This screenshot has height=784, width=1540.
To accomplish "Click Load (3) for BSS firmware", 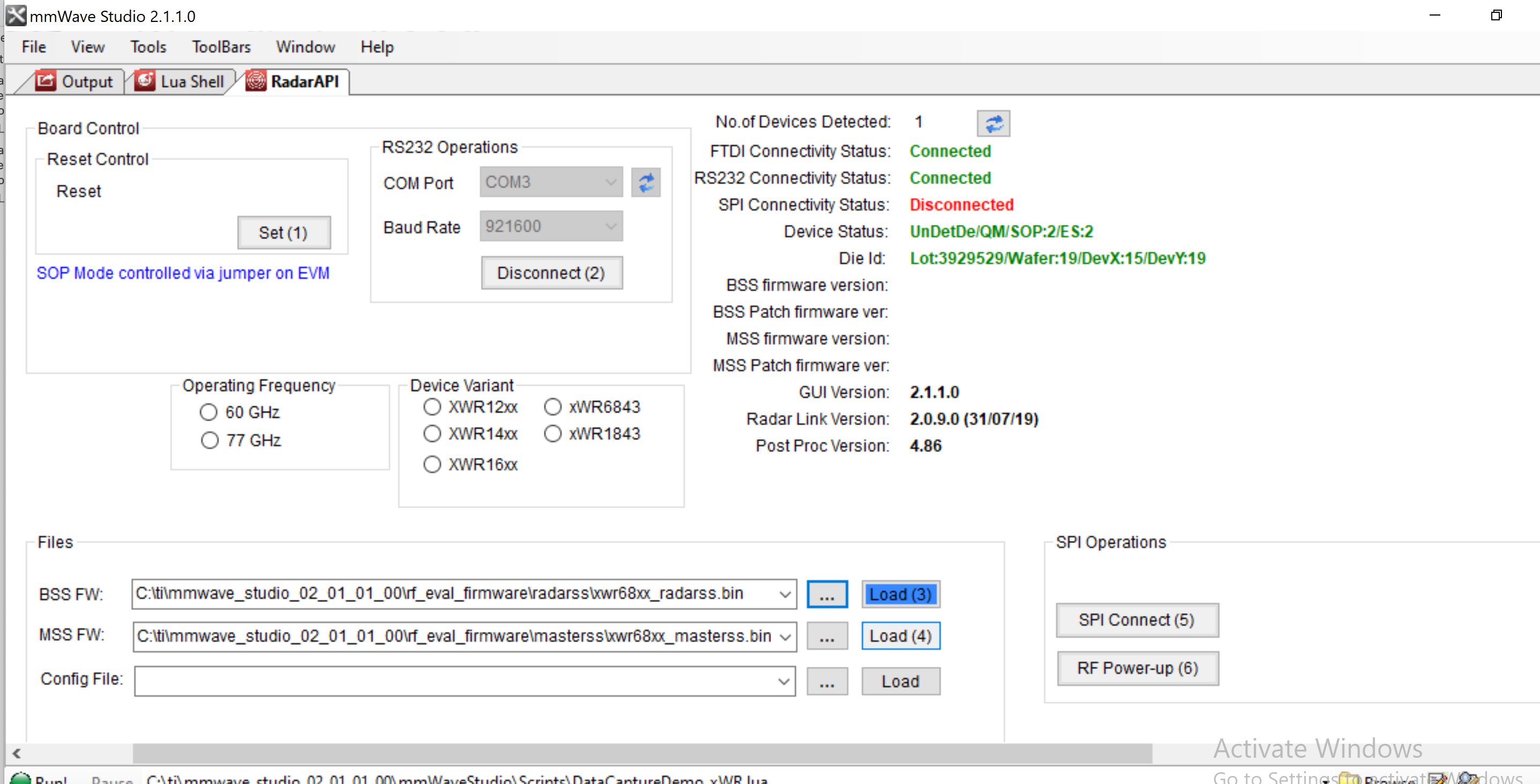I will tap(900, 594).
